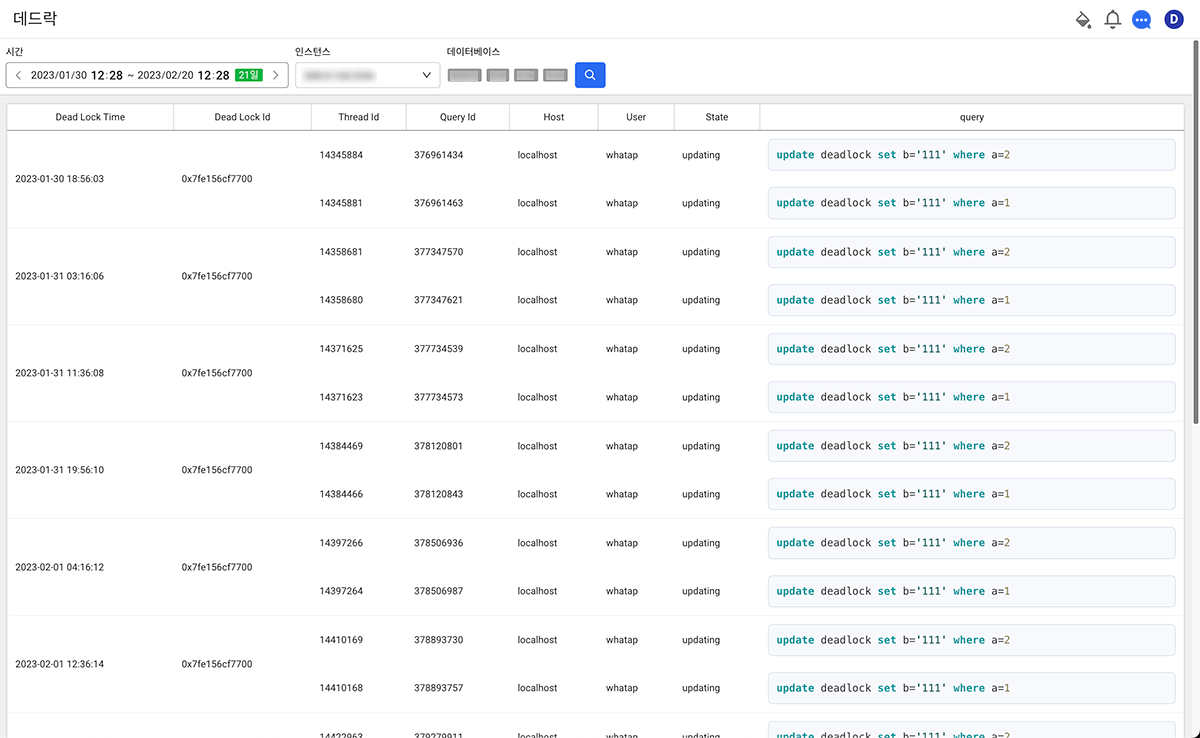Click query id 377347621
Image resolution: width=1200 pixels, height=738 pixels.
(438, 300)
